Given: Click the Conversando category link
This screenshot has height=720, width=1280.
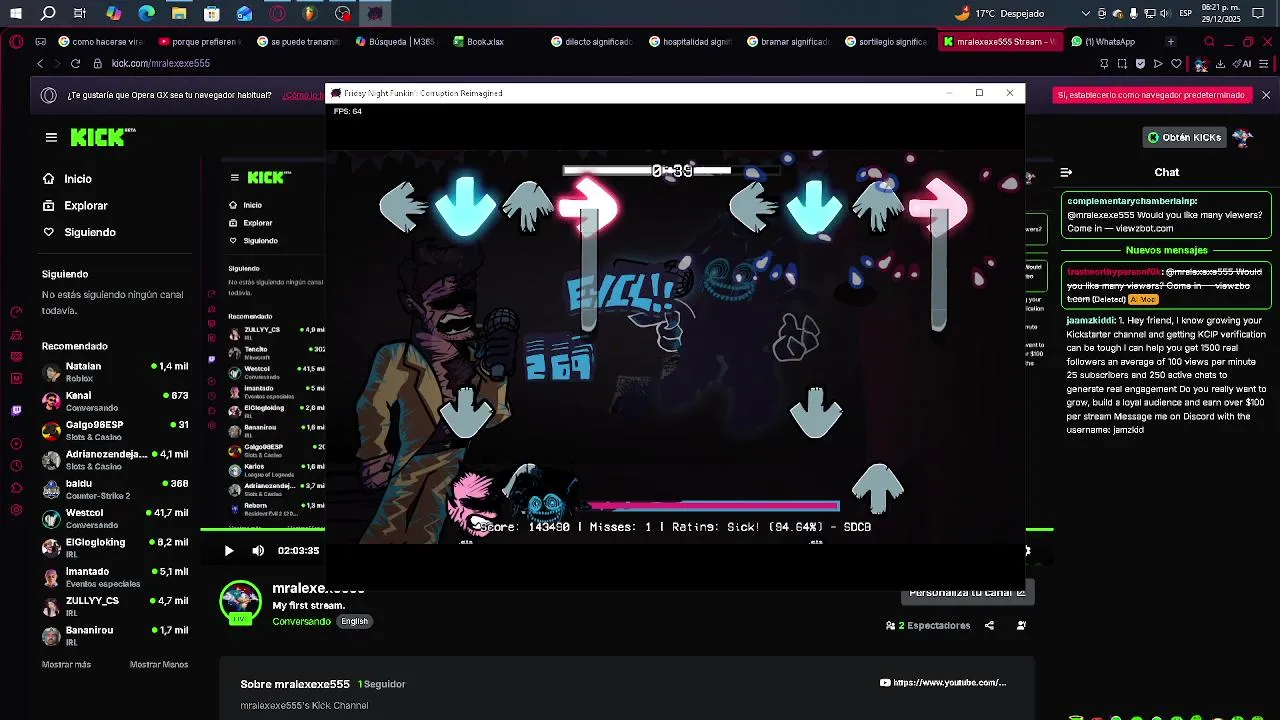Looking at the screenshot, I should pyautogui.click(x=301, y=622).
